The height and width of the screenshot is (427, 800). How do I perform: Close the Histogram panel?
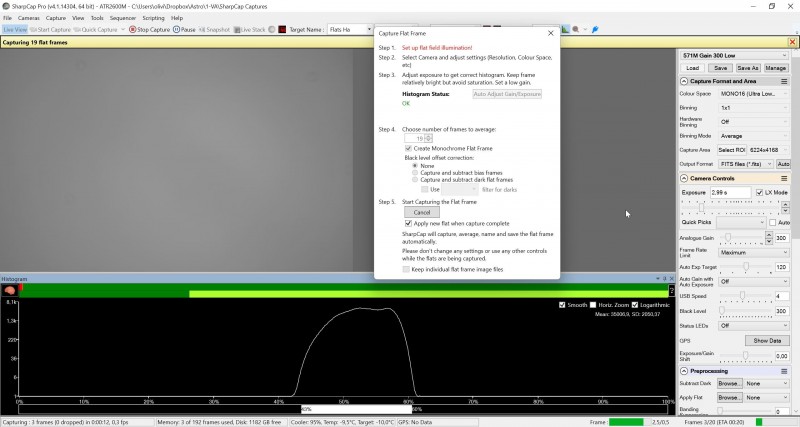click(x=671, y=279)
